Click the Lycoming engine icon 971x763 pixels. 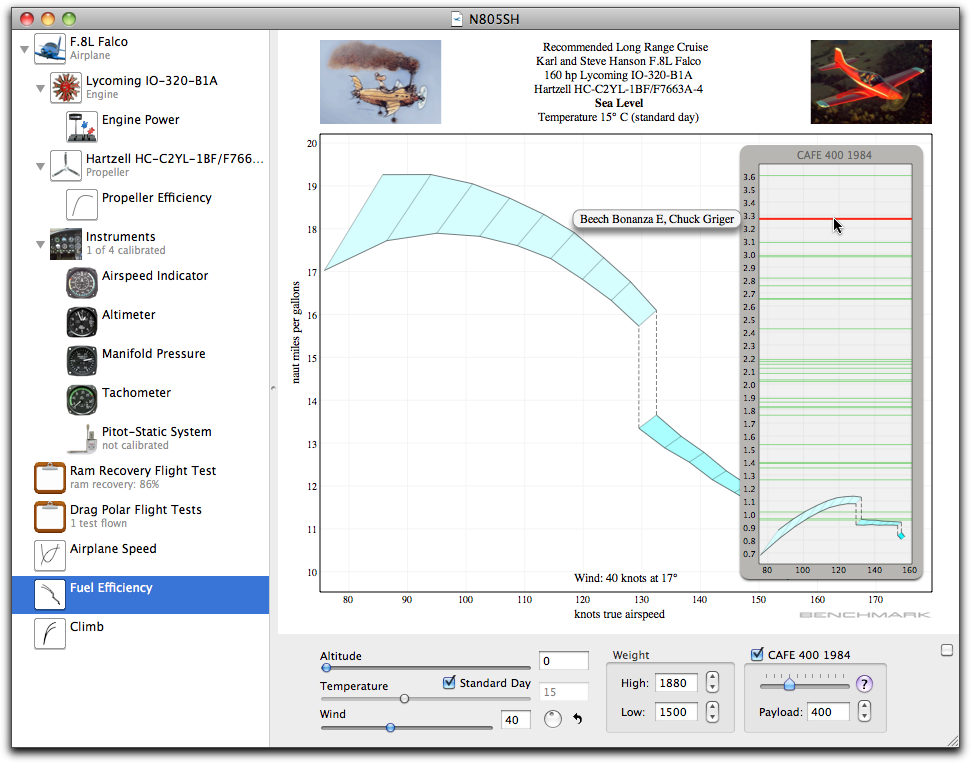66,87
